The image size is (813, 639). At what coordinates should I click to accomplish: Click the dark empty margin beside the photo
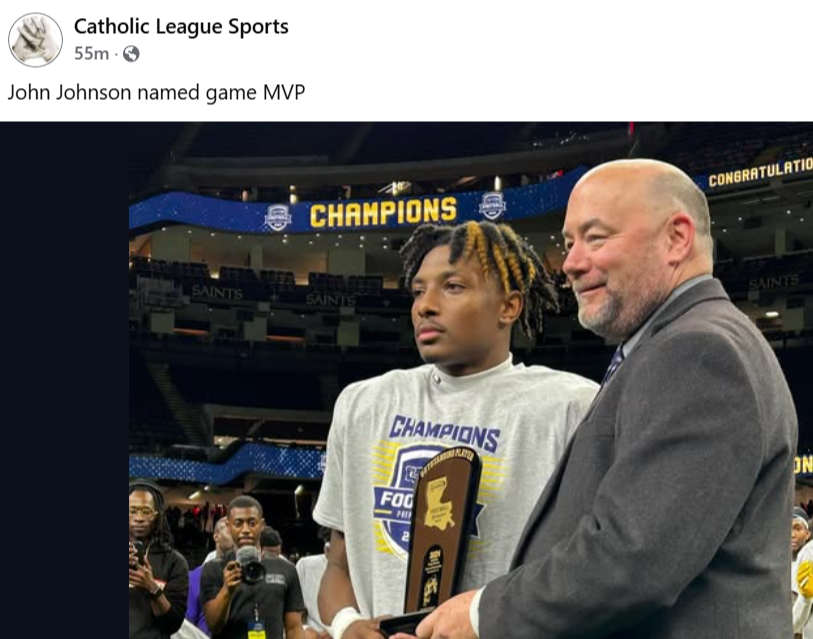point(64,380)
